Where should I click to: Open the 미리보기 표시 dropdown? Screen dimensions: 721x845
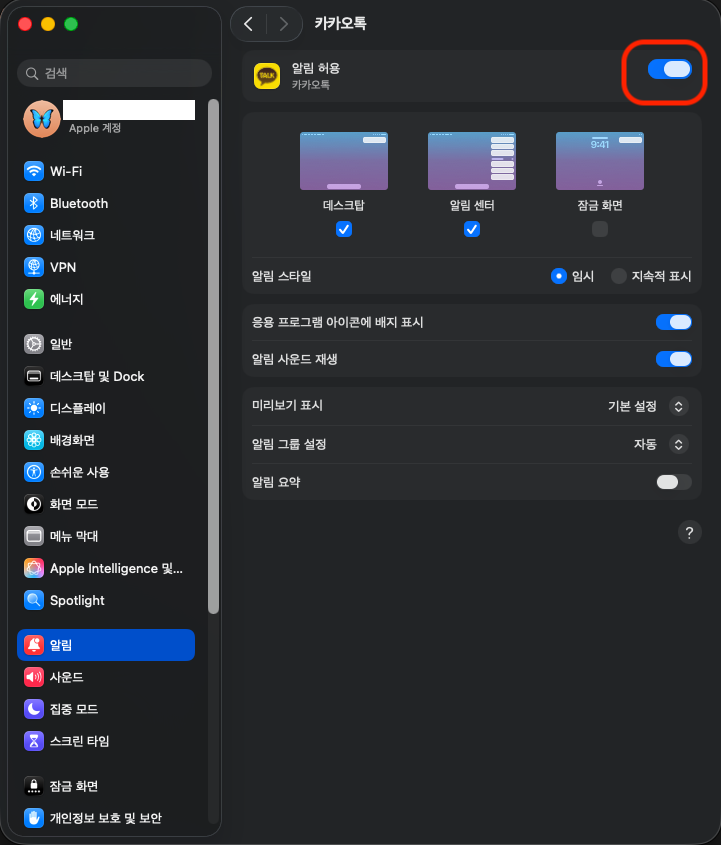click(x=678, y=406)
